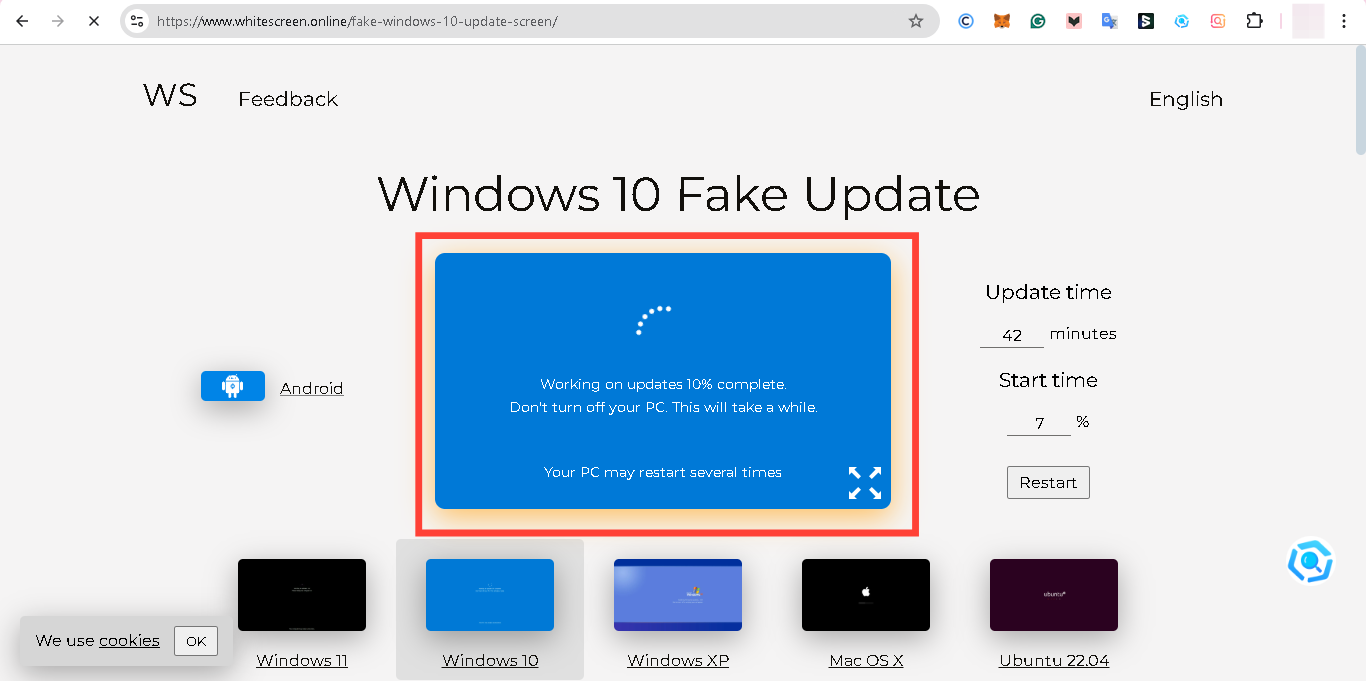Edit the update time minutes field
1366x681 pixels.
pyautogui.click(x=1011, y=334)
